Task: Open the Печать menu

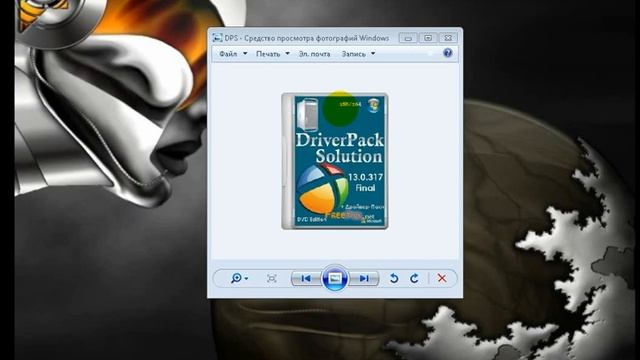Action: tap(268, 54)
